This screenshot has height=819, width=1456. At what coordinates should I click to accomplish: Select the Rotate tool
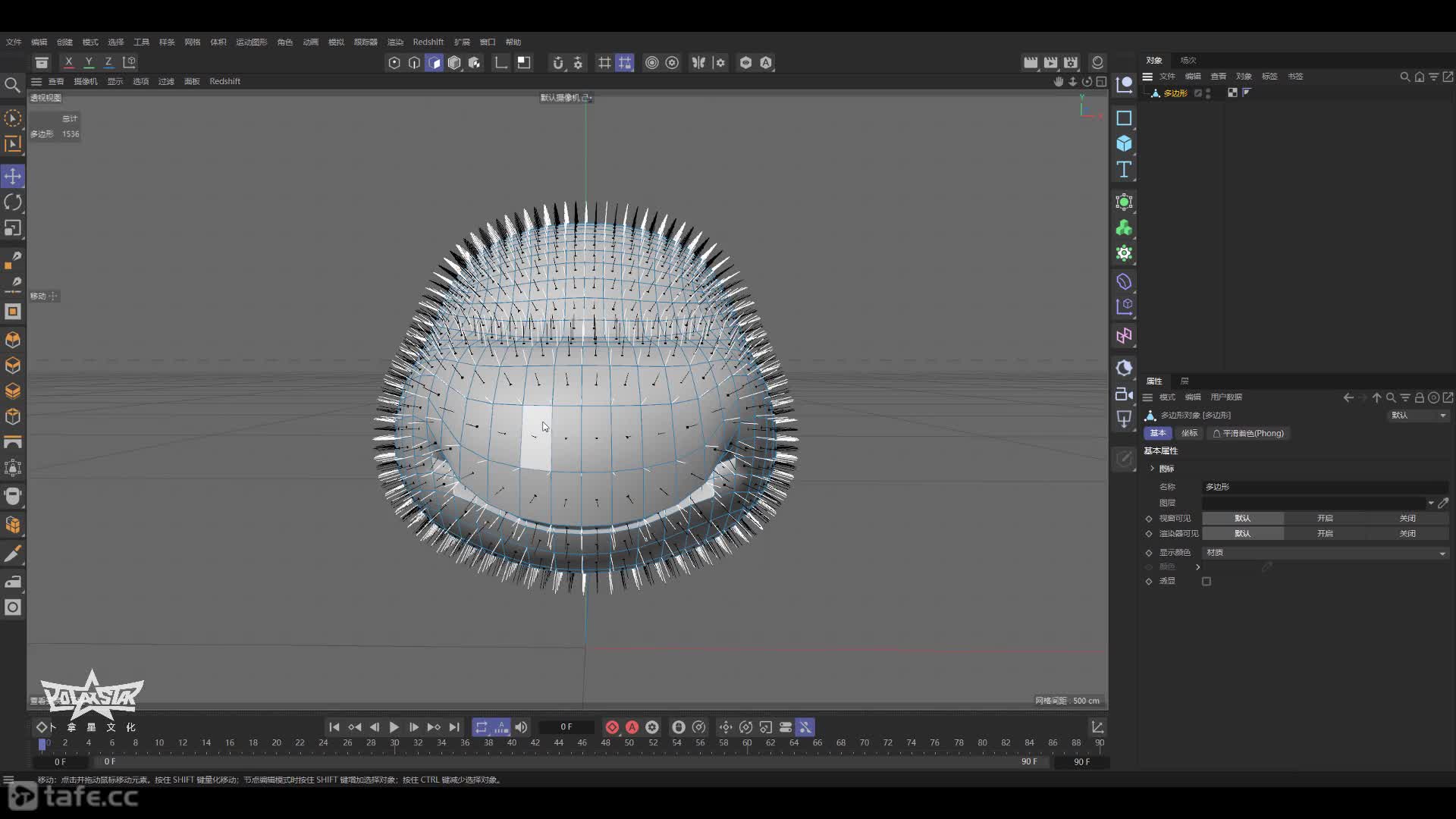[x=13, y=202]
